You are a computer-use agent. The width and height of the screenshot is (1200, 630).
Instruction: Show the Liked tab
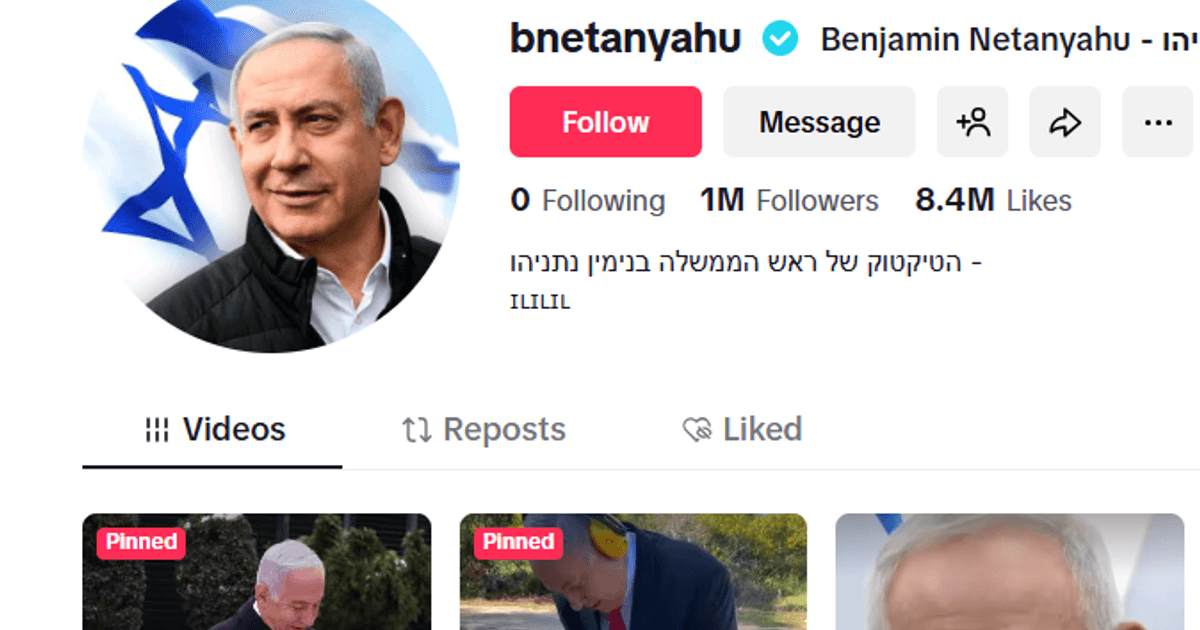(x=742, y=430)
